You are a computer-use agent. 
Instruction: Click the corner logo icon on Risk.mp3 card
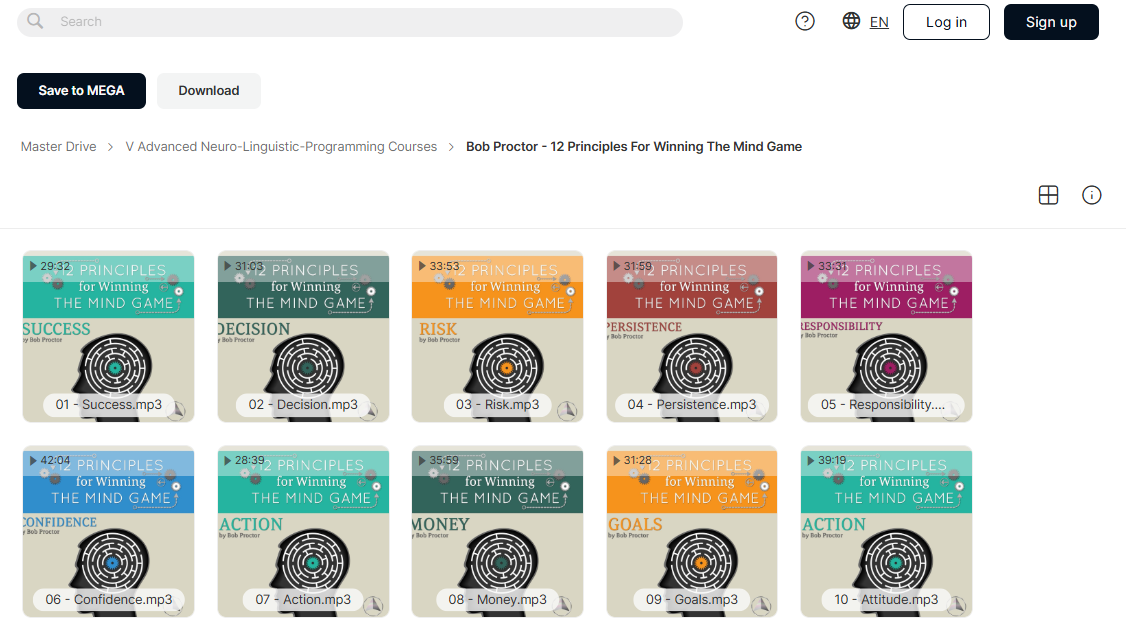[567, 411]
